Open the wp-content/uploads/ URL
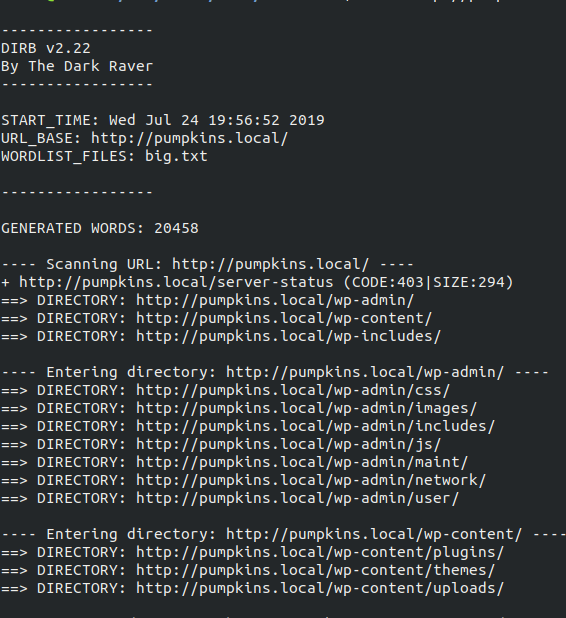The height and width of the screenshot is (618, 566). [320, 588]
